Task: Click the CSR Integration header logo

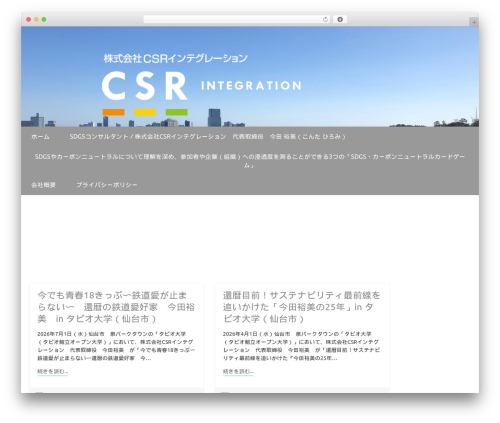Action: [201, 92]
